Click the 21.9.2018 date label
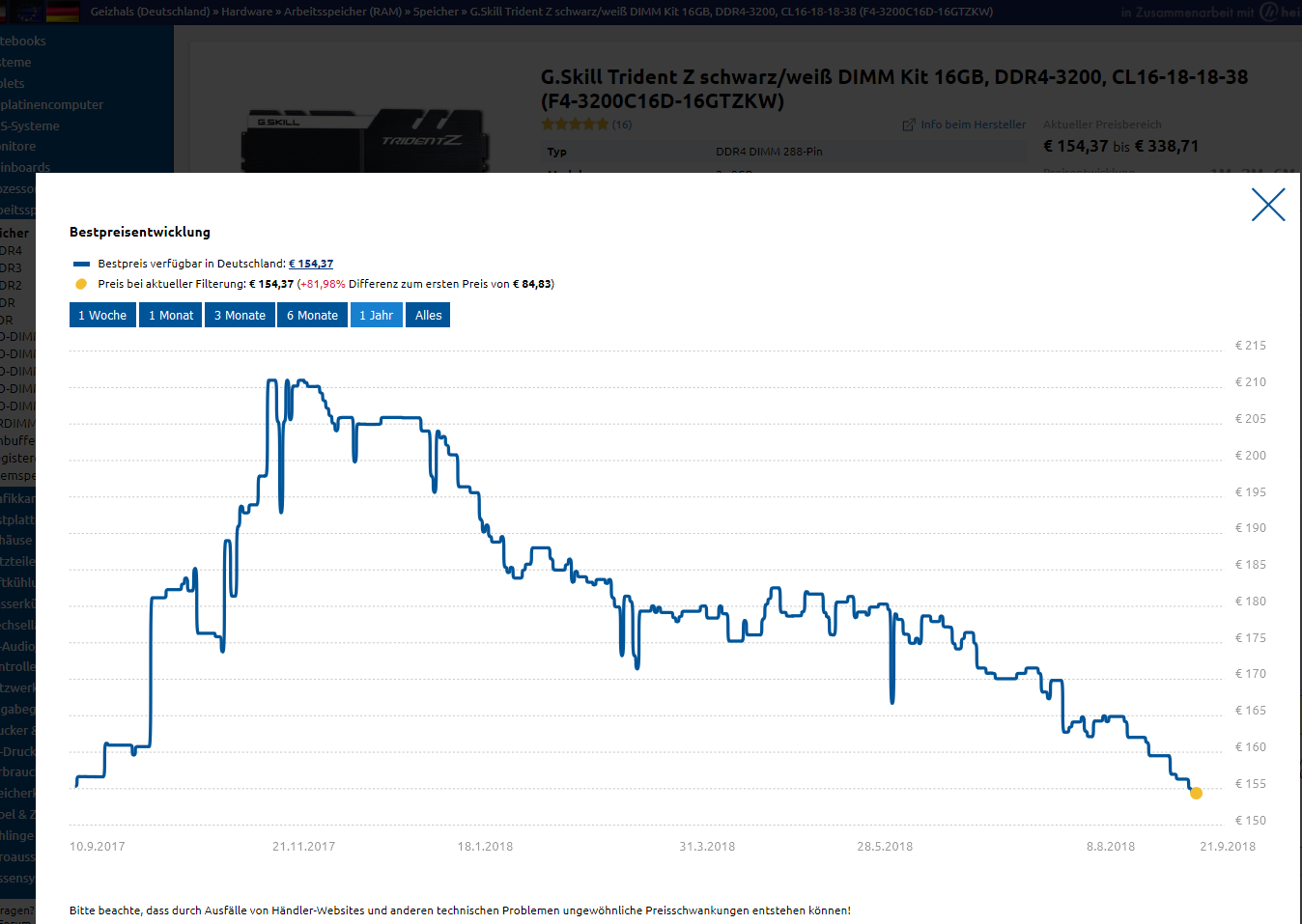Screen dimensions: 1302x924 1228,847
